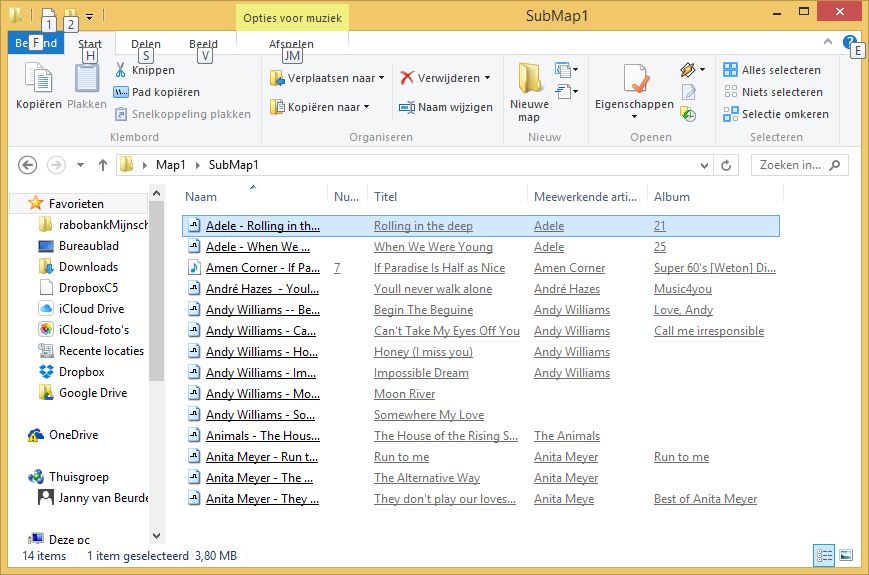Click album 'Best of Anita Meyer'

coord(706,499)
